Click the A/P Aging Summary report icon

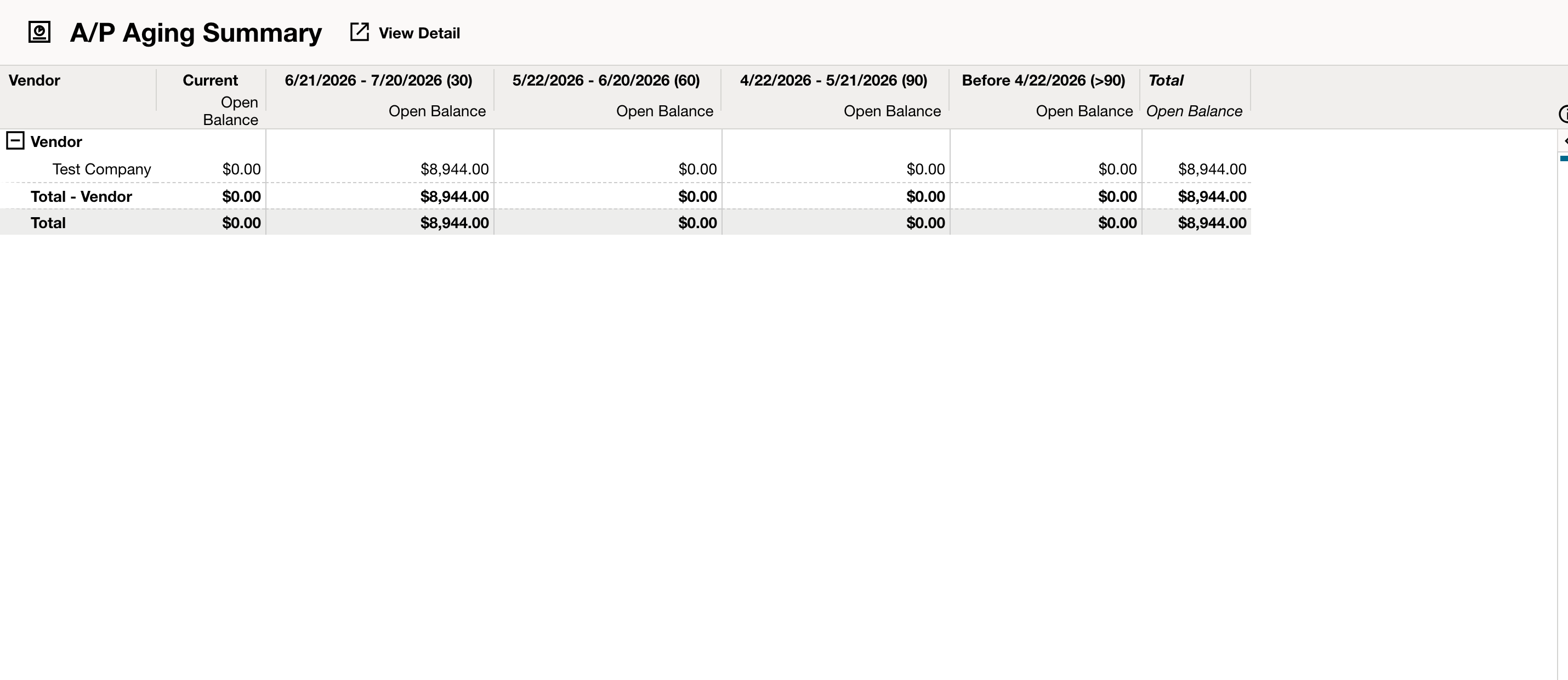[39, 32]
